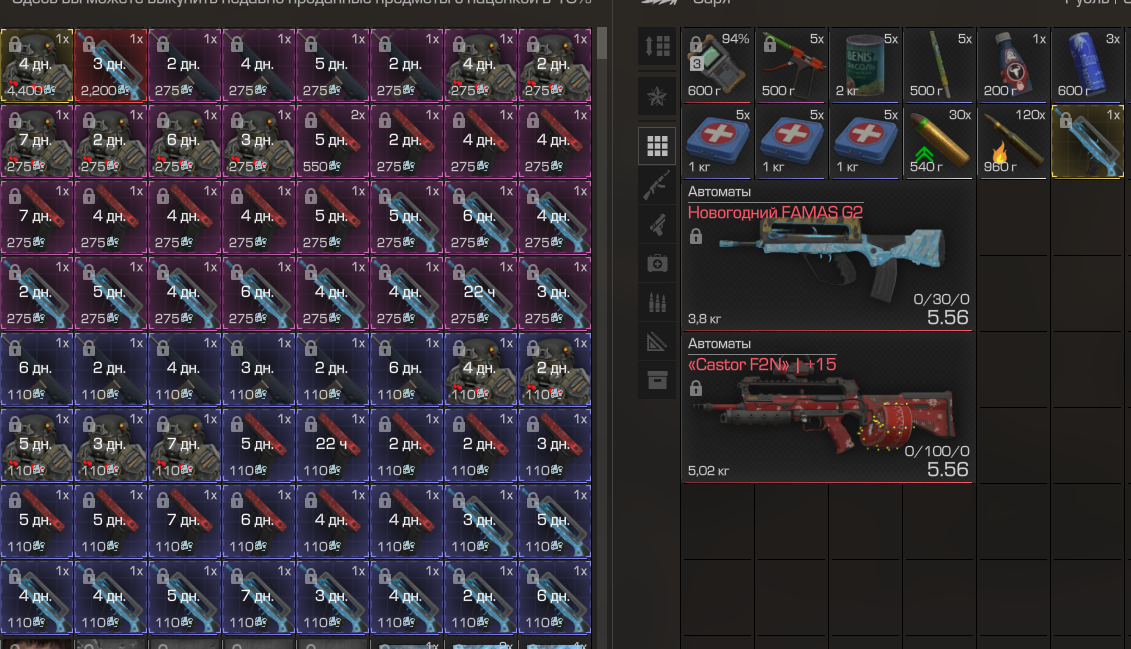
Task: Select the blue energy can 3x
Action: tap(1088, 65)
